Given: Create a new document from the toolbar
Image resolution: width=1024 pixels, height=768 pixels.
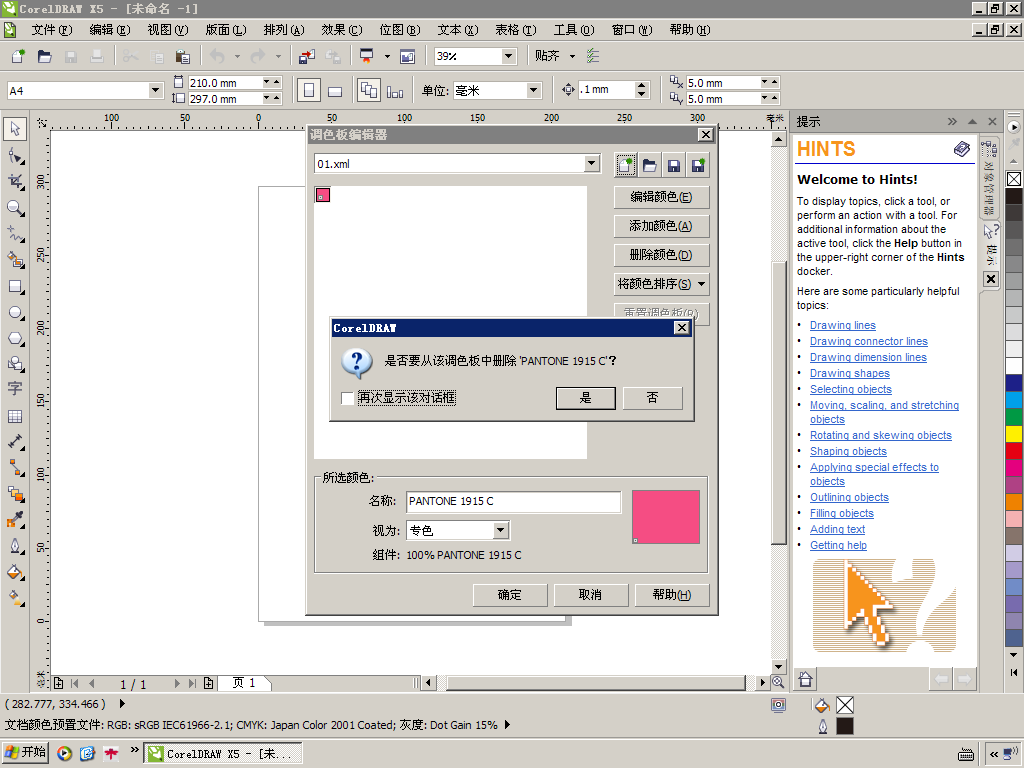Looking at the screenshot, I should [18, 56].
